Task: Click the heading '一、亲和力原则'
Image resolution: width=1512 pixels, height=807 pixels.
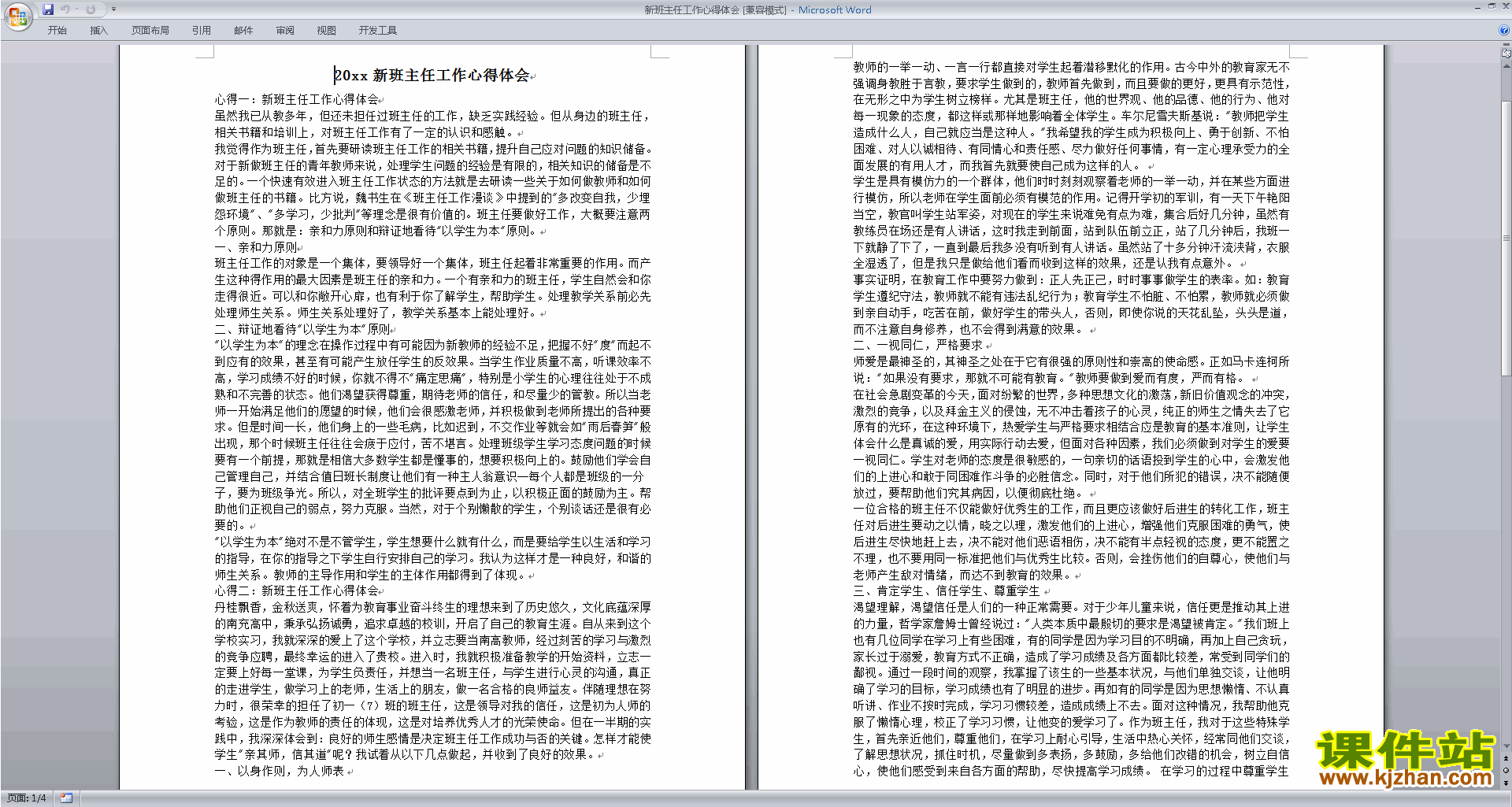Action: (x=256, y=247)
